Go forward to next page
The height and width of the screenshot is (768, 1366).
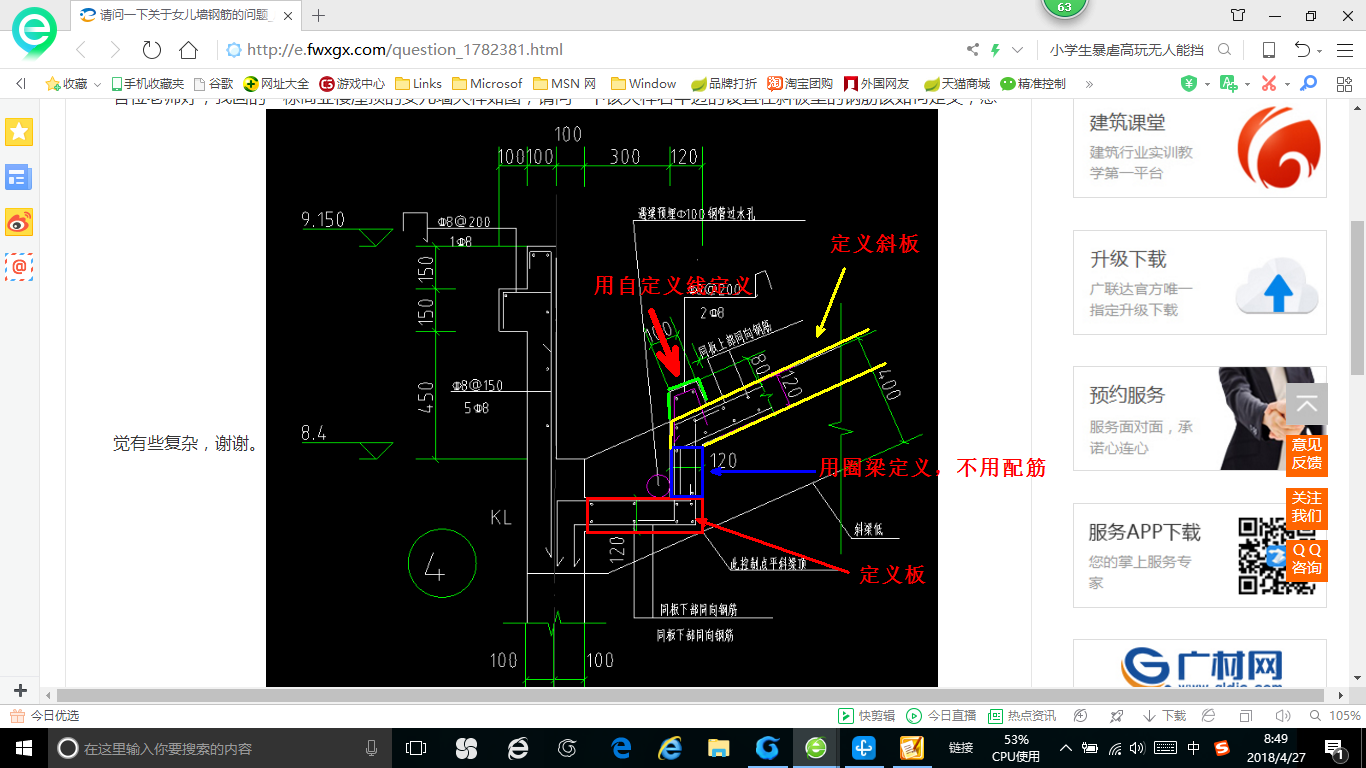115,50
